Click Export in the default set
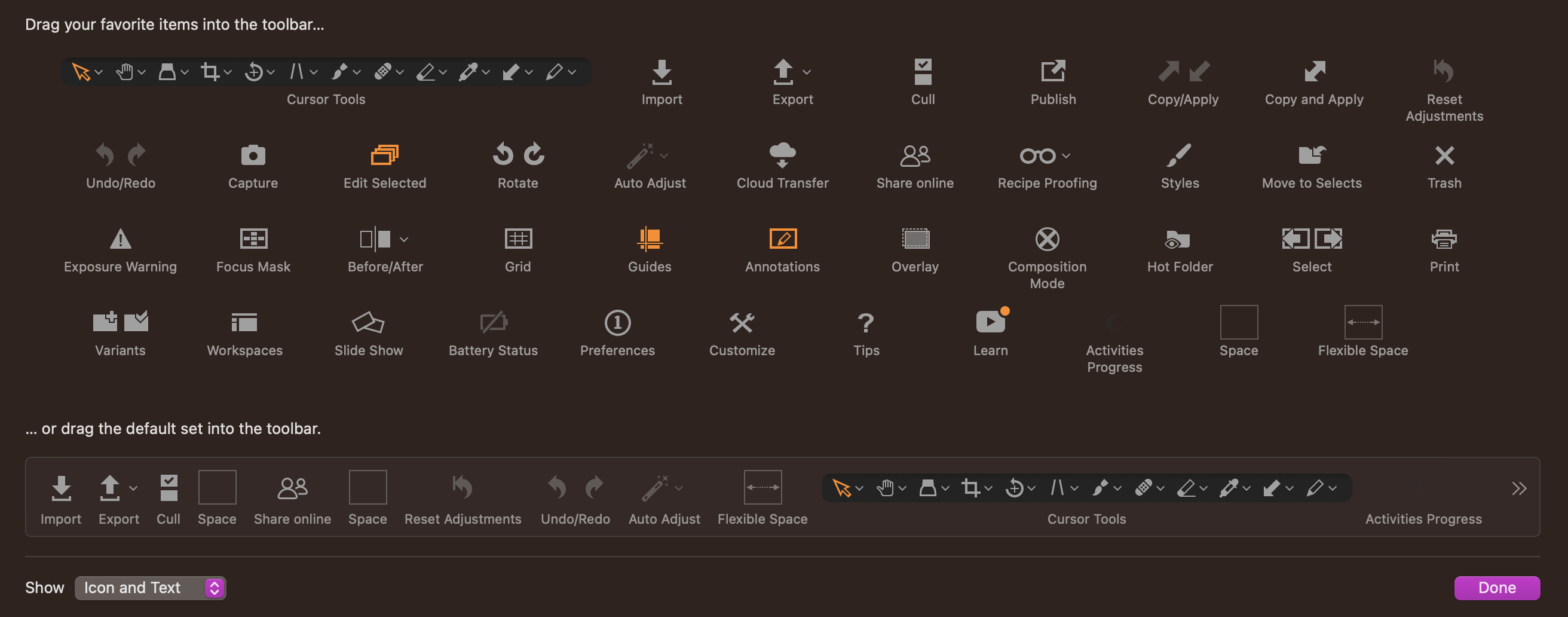The width and height of the screenshot is (1568, 617). coord(119,498)
